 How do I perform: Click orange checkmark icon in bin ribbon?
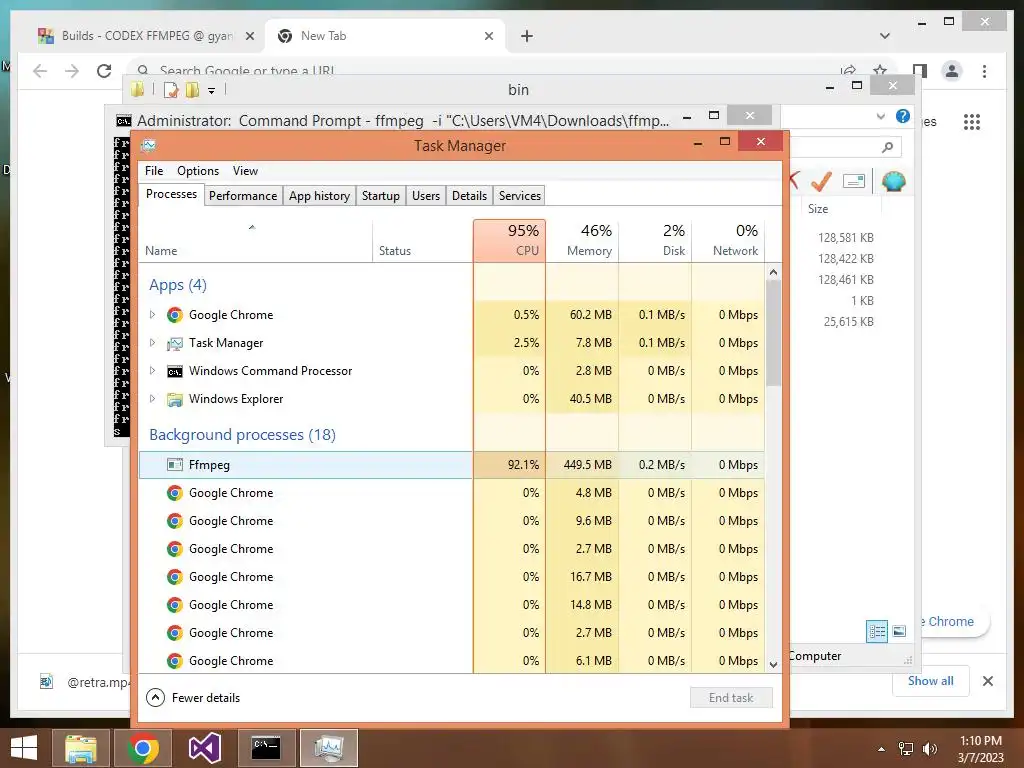click(821, 181)
